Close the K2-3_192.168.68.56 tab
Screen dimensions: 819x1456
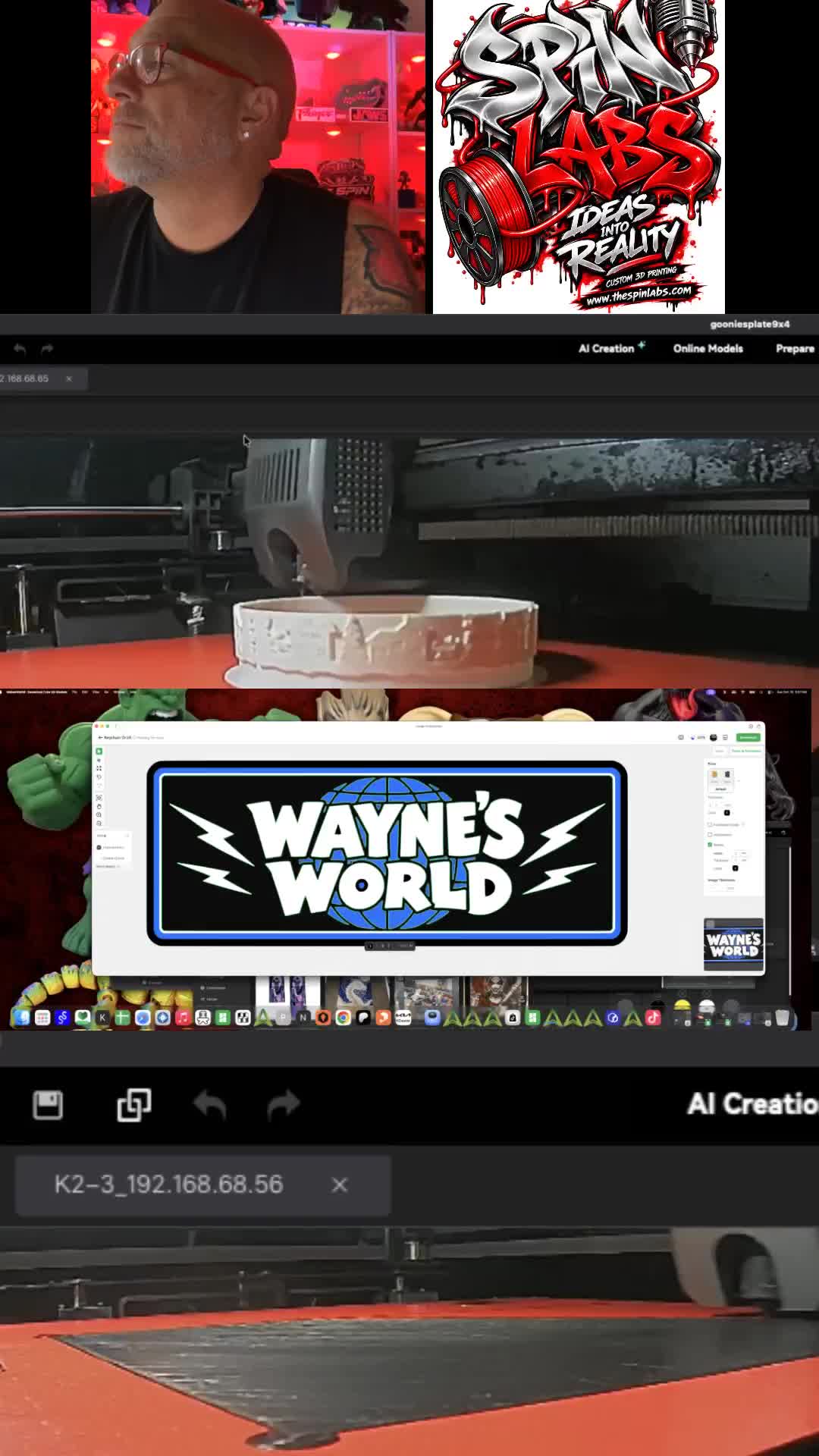[340, 1185]
